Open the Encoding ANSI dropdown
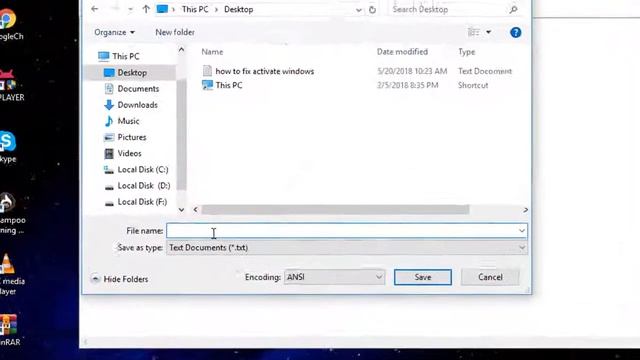The height and width of the screenshot is (360, 640). pyautogui.click(x=334, y=277)
